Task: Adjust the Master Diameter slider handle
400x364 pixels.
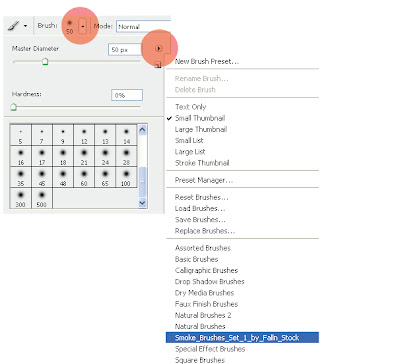Action: [45, 61]
